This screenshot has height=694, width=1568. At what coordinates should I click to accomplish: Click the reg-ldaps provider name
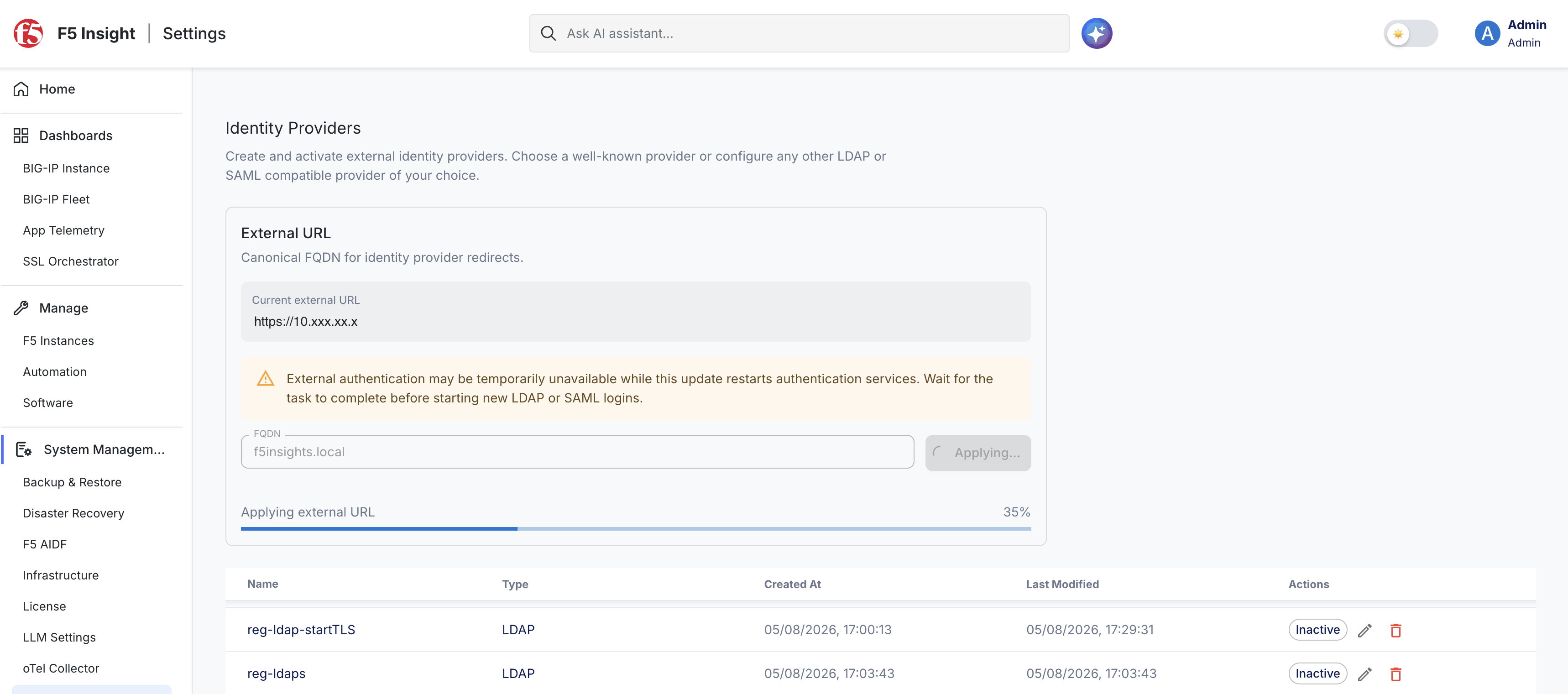tap(276, 673)
